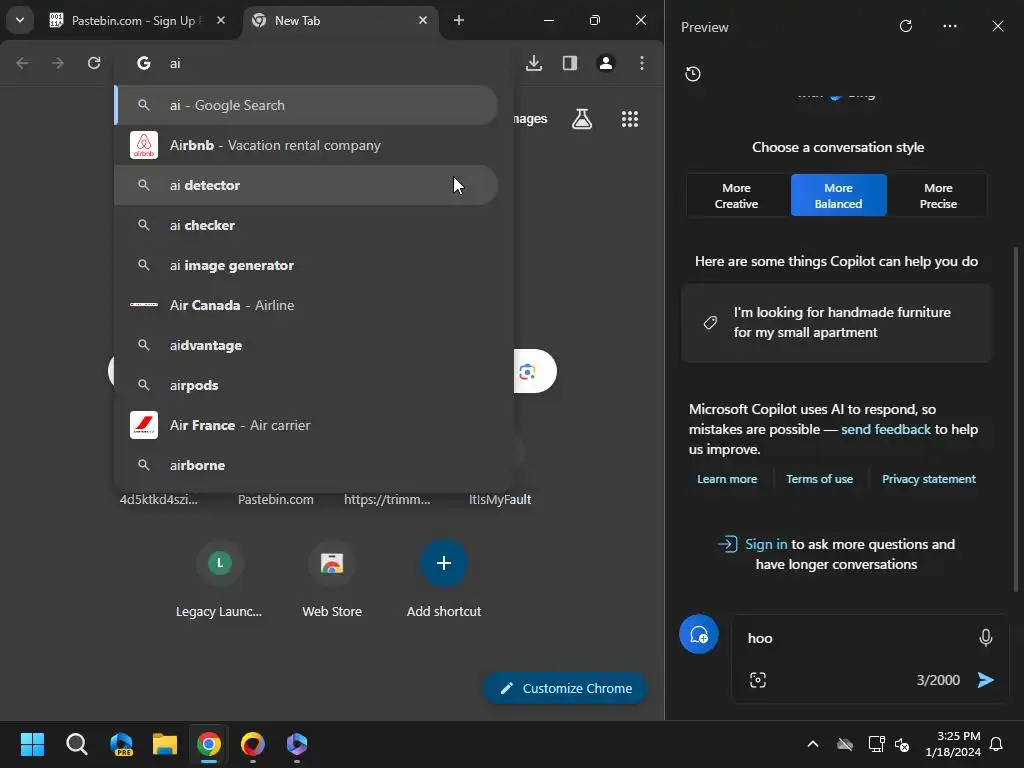Select the 'airborne' suggestion
Screen dimensions: 1024x768
(x=306, y=465)
